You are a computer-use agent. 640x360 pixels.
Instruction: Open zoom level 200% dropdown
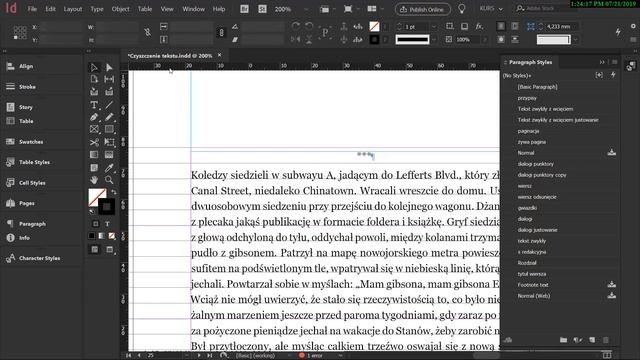(306, 9)
